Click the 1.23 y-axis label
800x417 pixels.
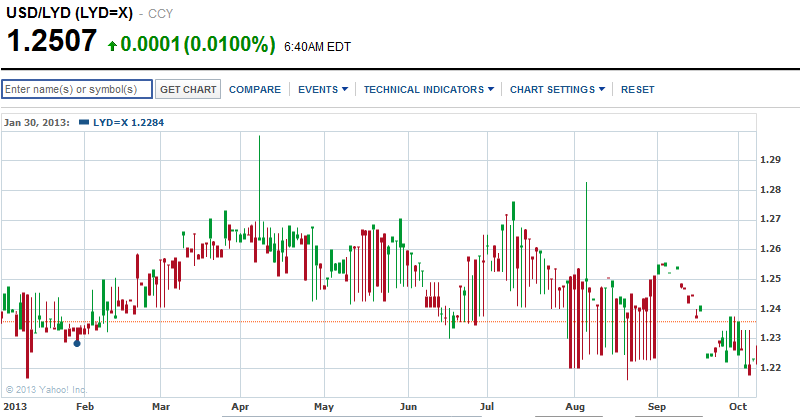770,338
